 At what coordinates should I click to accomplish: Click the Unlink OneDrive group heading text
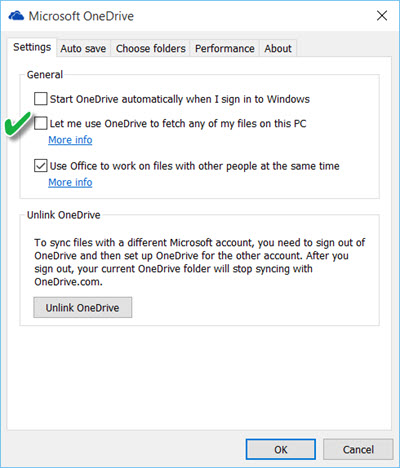[x=64, y=215]
